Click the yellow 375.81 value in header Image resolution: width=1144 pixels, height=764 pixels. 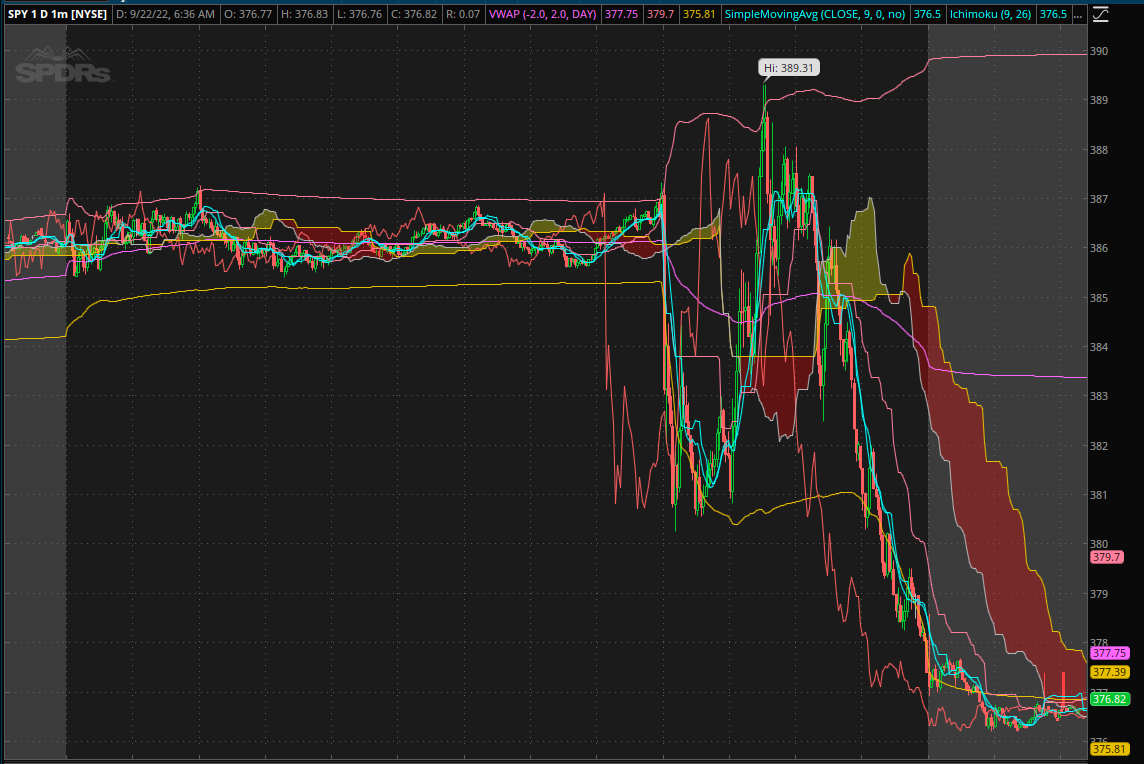click(x=699, y=14)
